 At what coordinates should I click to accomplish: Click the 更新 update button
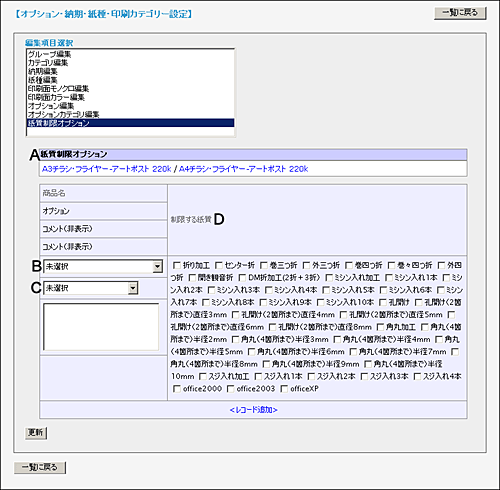[36, 433]
